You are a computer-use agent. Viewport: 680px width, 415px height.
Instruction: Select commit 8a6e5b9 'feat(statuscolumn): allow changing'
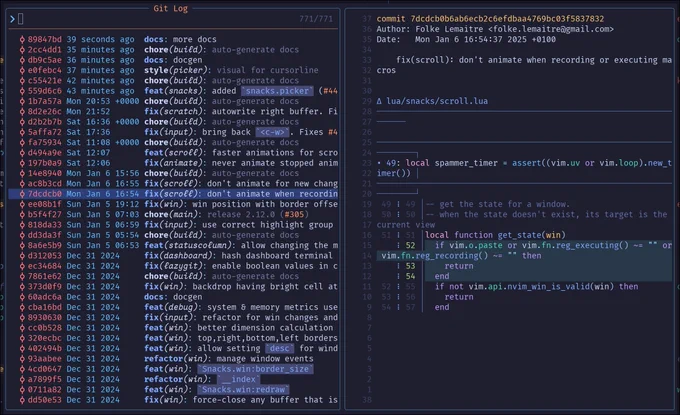tap(173, 245)
